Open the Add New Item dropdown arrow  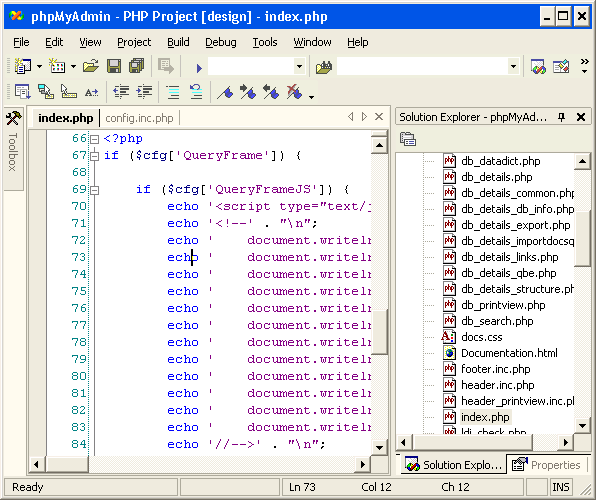pos(73,67)
